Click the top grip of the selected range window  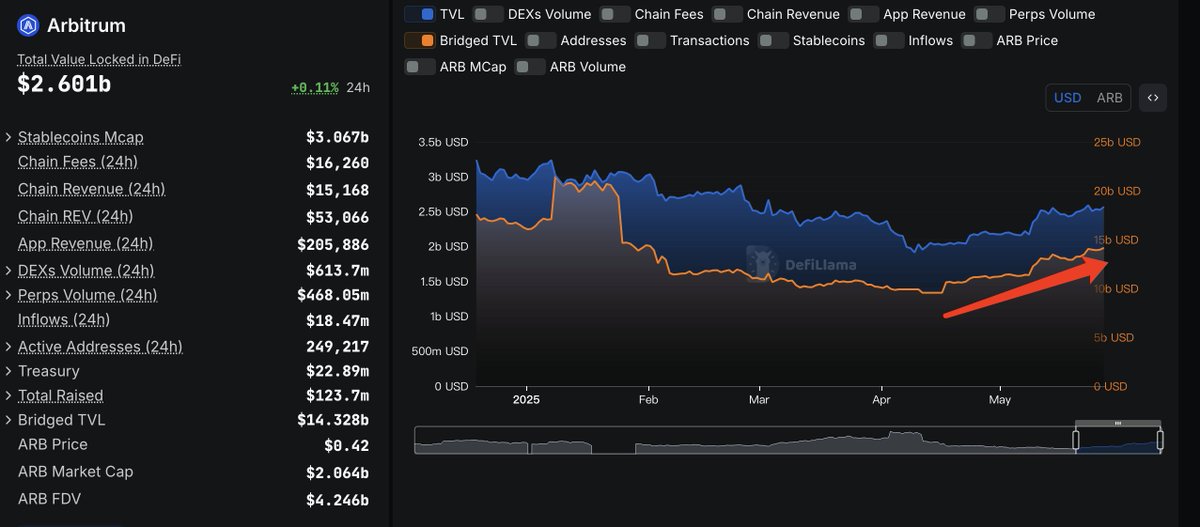(x=1118, y=424)
